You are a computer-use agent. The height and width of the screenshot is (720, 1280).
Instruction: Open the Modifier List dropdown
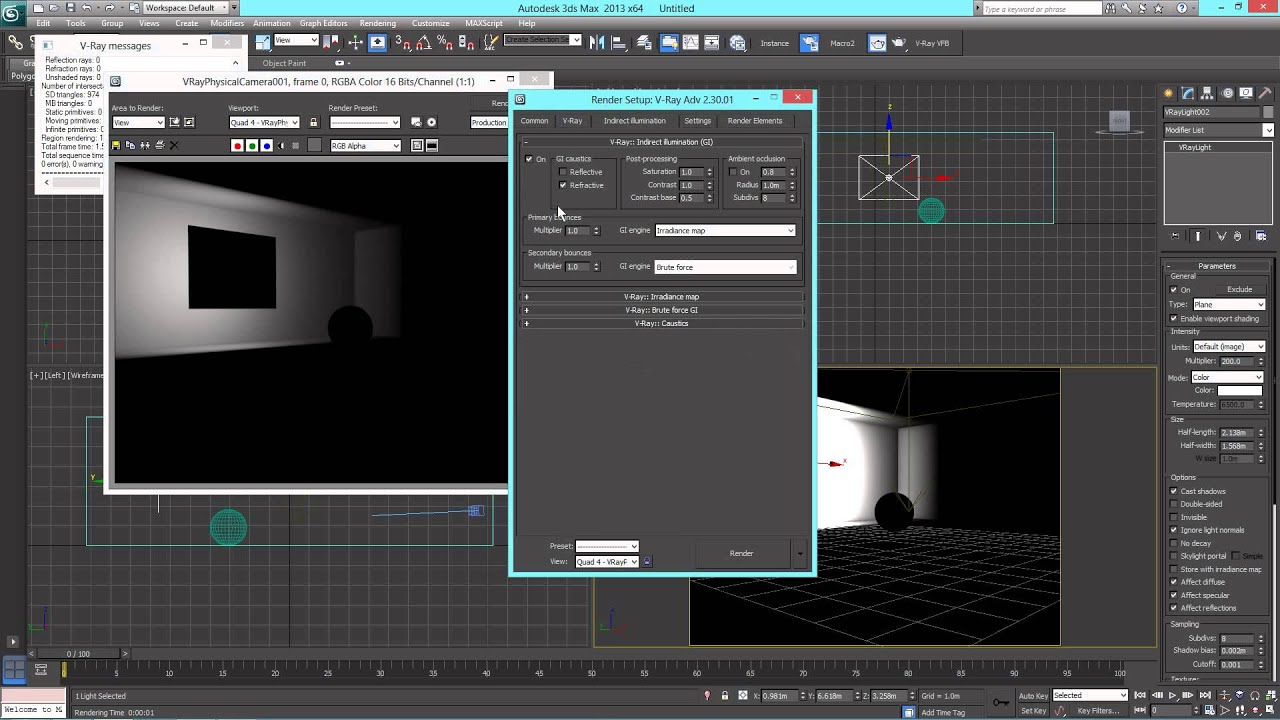(x=1218, y=130)
